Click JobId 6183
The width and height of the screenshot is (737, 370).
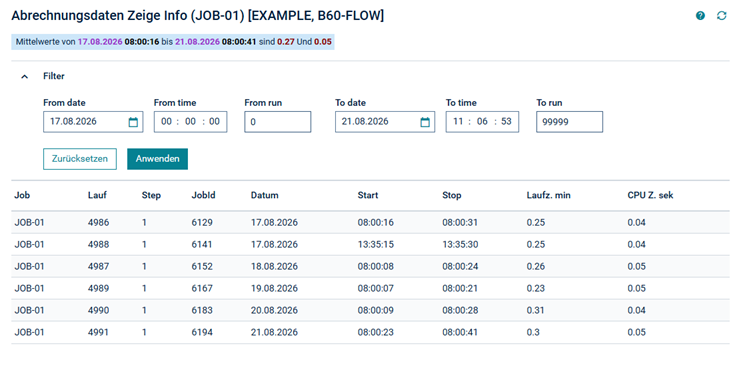pos(202,310)
